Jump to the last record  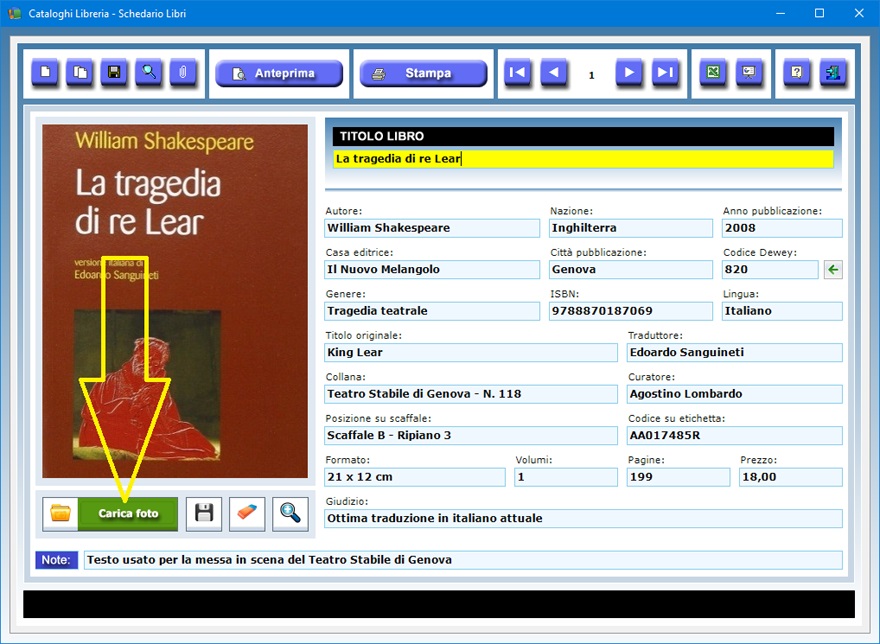coord(665,73)
